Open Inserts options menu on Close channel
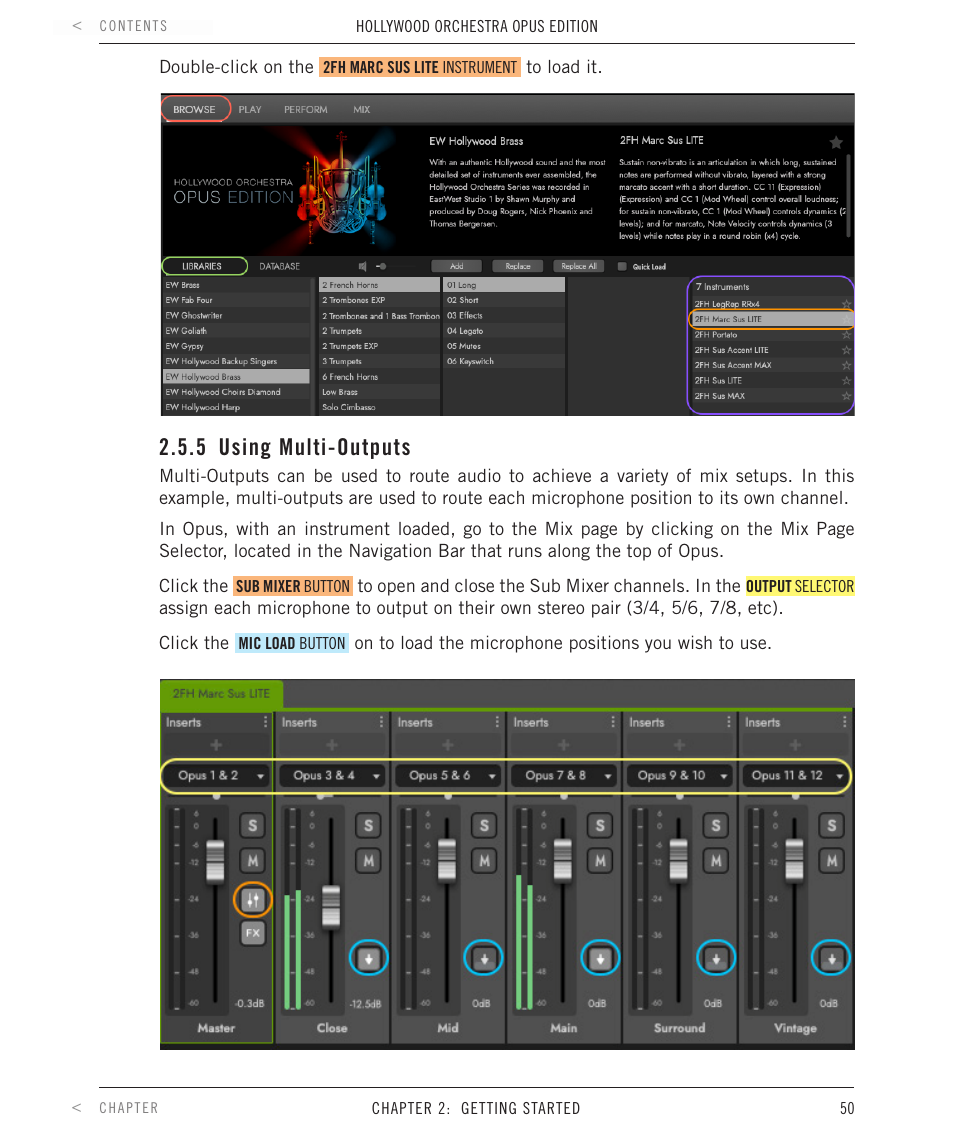Screen dimensions: 954x1133 click(381, 722)
